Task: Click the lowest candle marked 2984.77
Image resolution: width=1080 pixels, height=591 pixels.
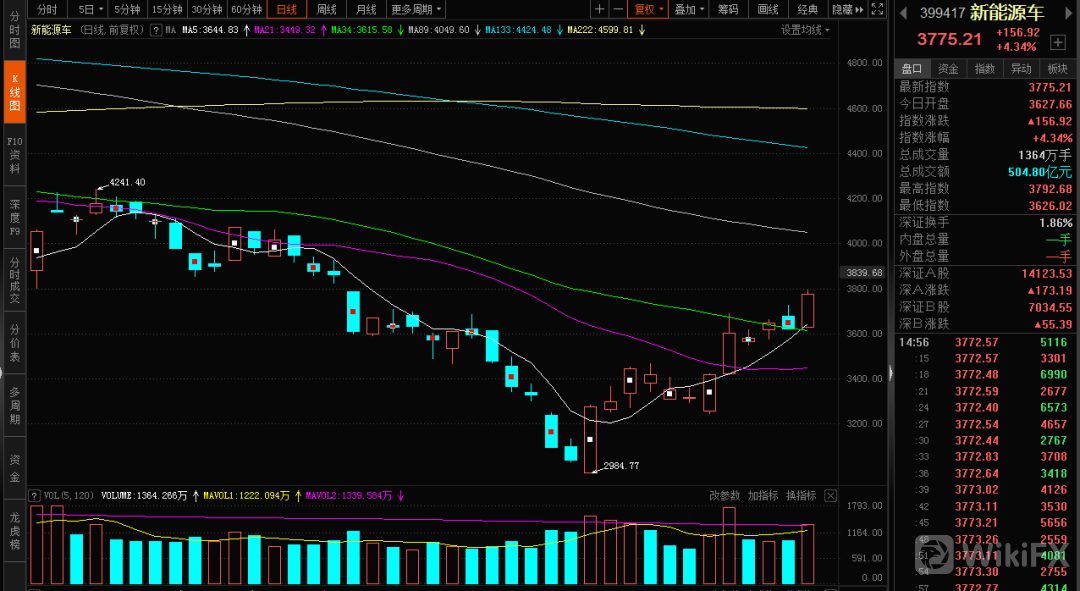Action: [590, 439]
